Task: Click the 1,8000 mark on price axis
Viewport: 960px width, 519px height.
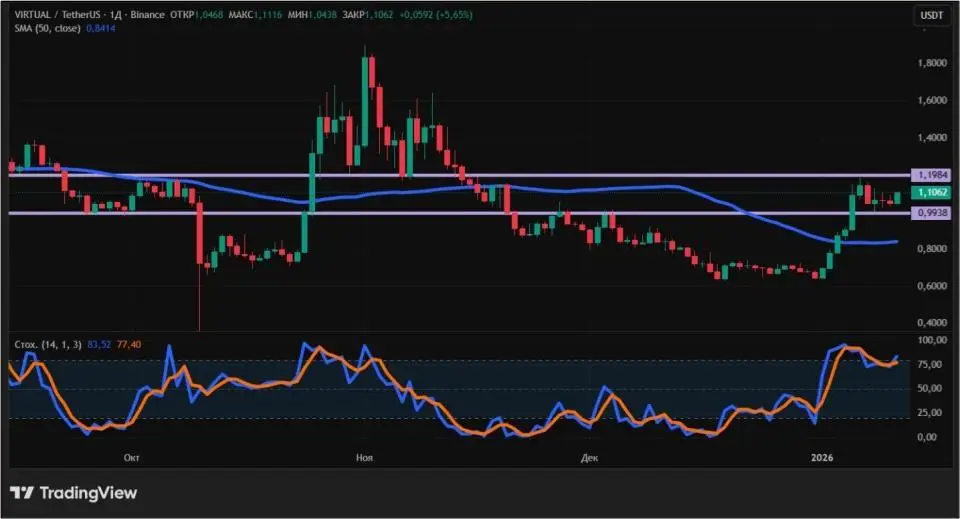Action: [932, 63]
